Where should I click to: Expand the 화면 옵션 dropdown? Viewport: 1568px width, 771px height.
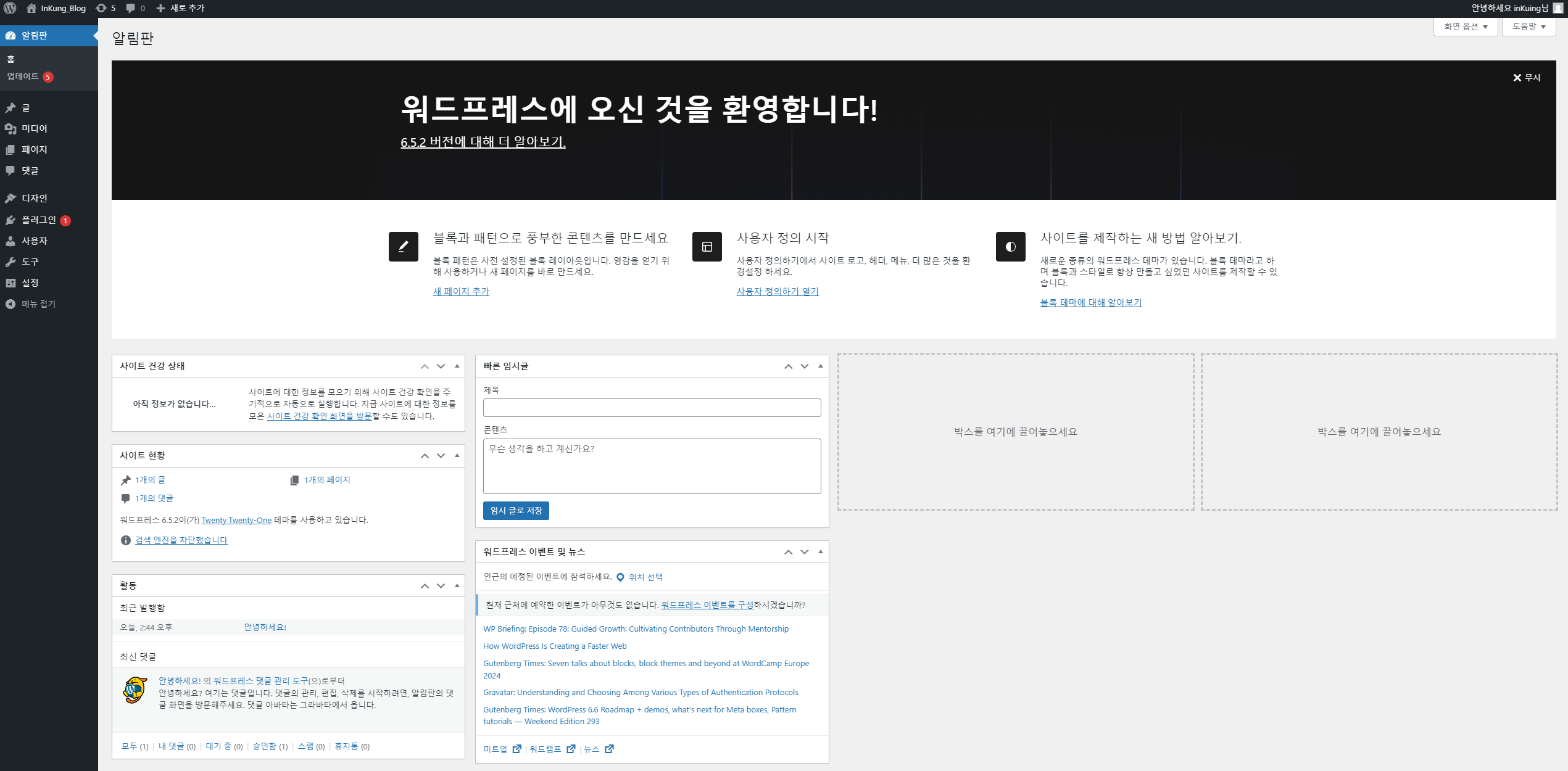point(1465,27)
